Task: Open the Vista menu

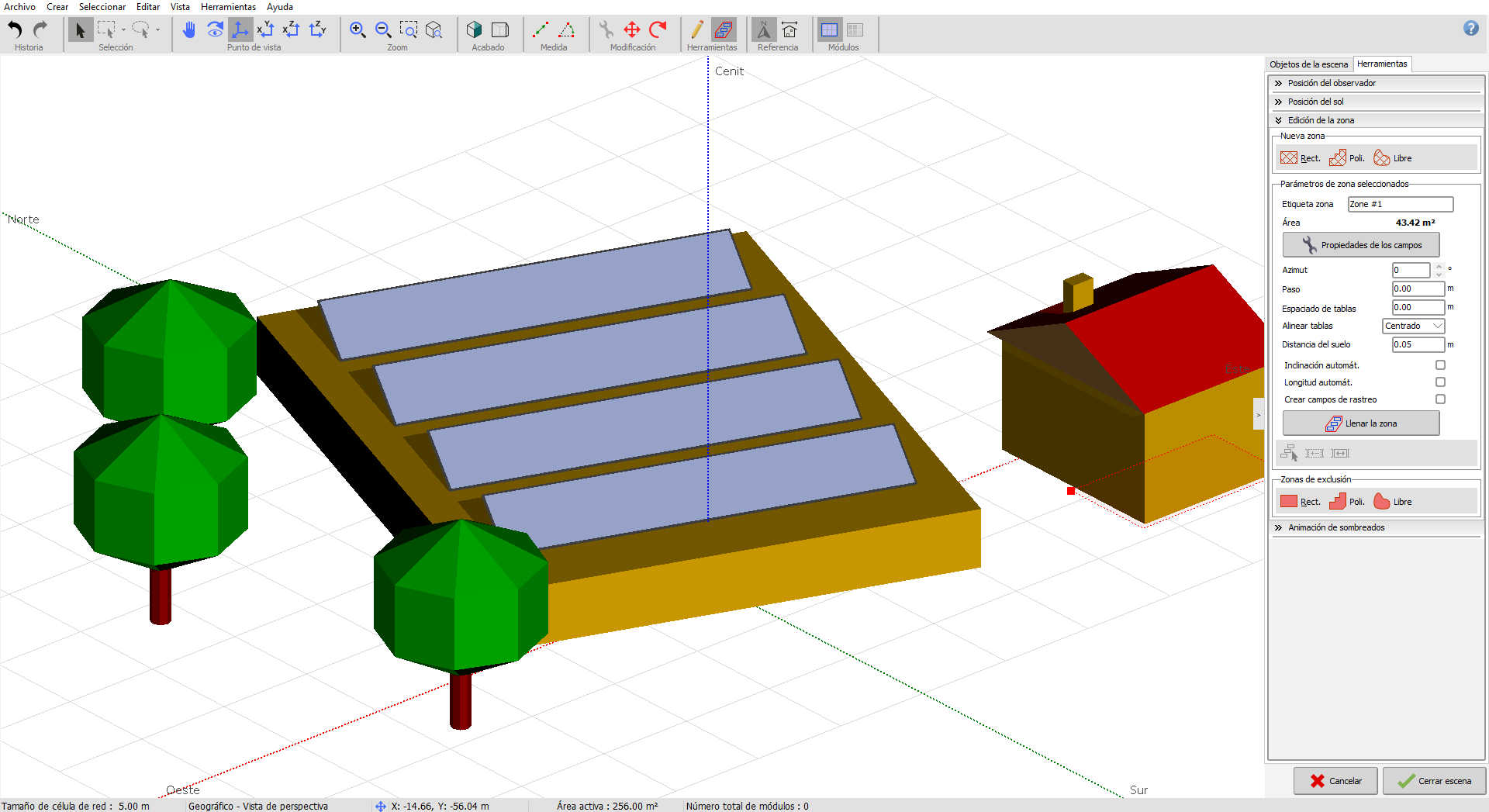Action: click(180, 7)
